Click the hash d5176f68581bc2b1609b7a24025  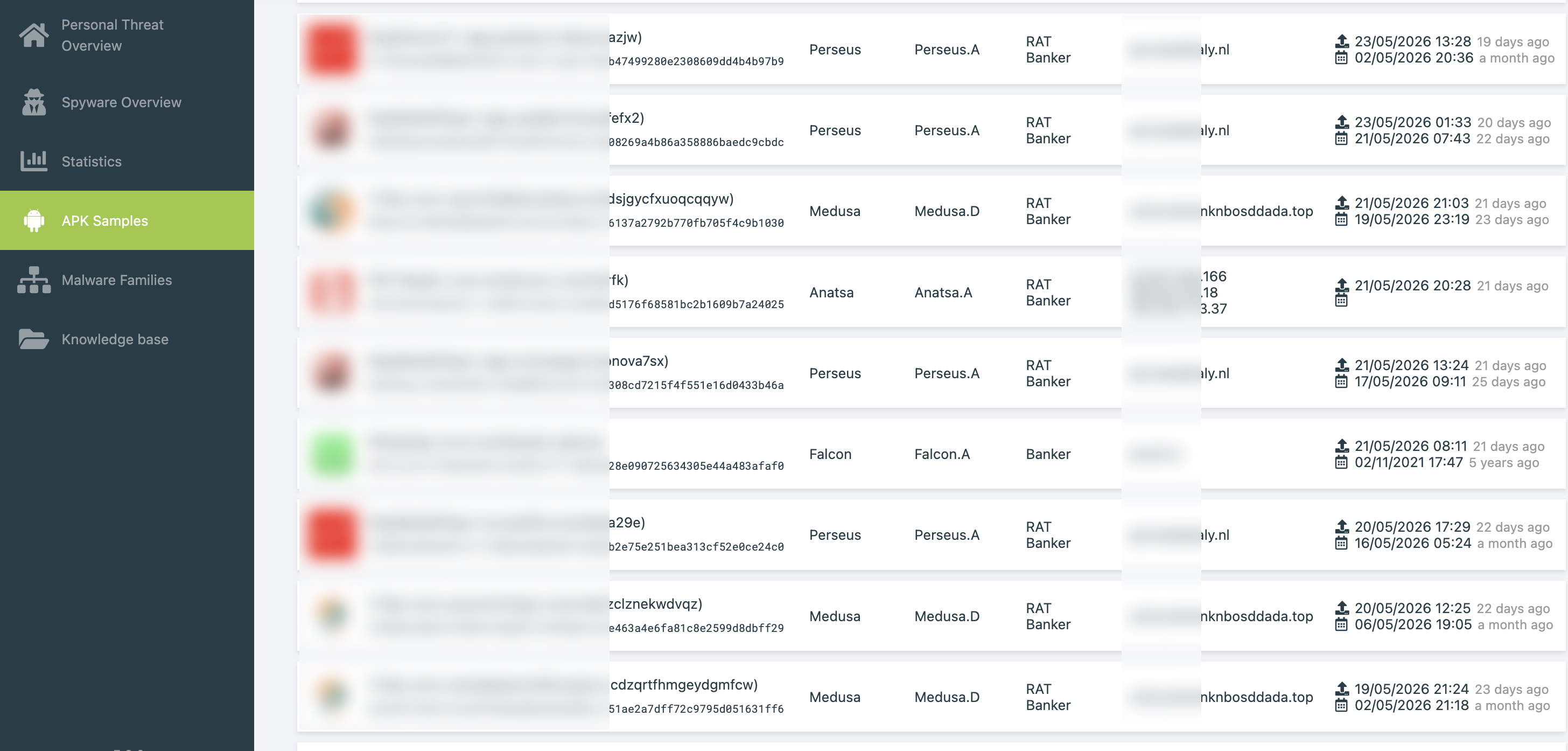696,304
